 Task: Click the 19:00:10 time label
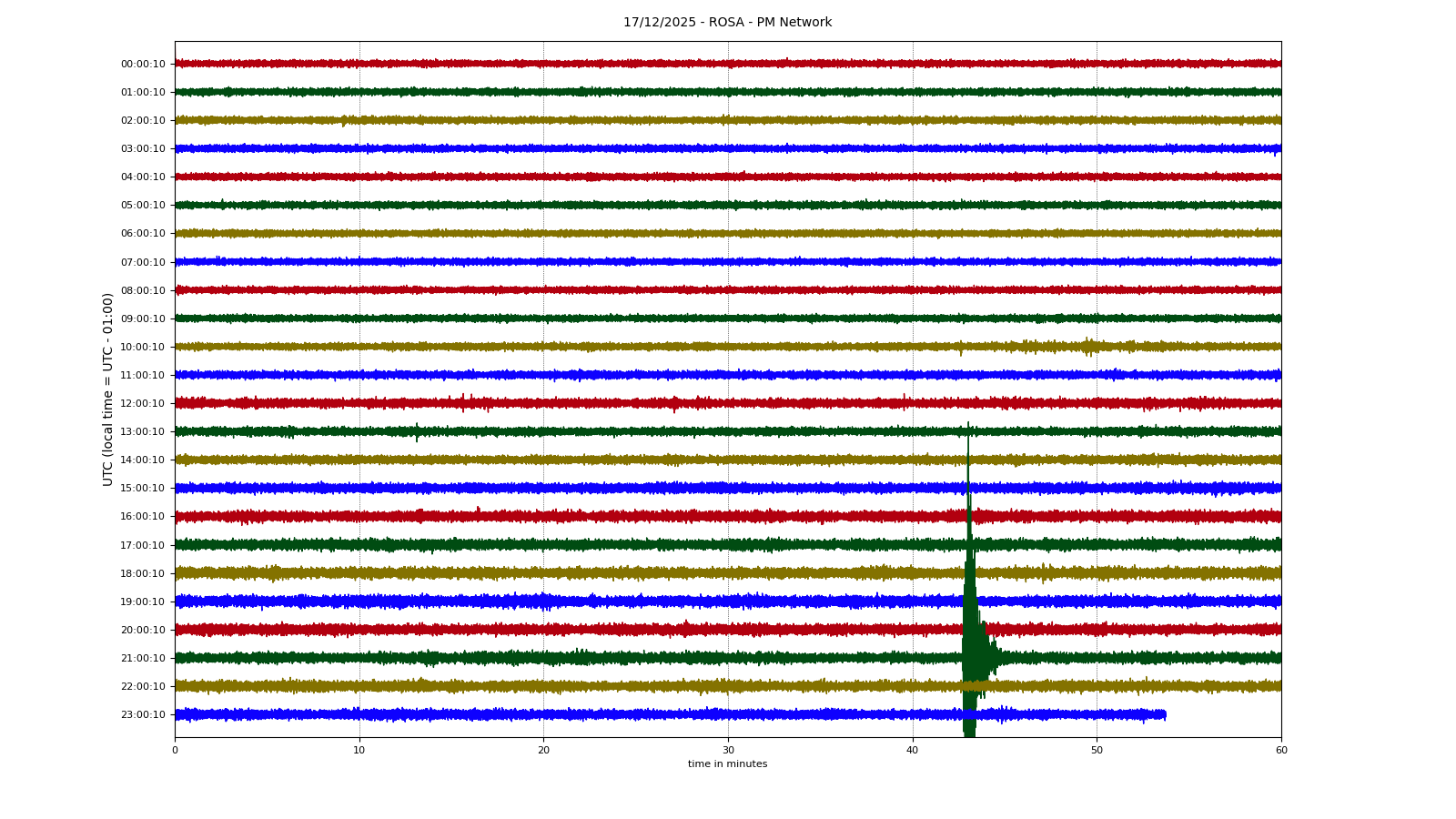click(143, 602)
